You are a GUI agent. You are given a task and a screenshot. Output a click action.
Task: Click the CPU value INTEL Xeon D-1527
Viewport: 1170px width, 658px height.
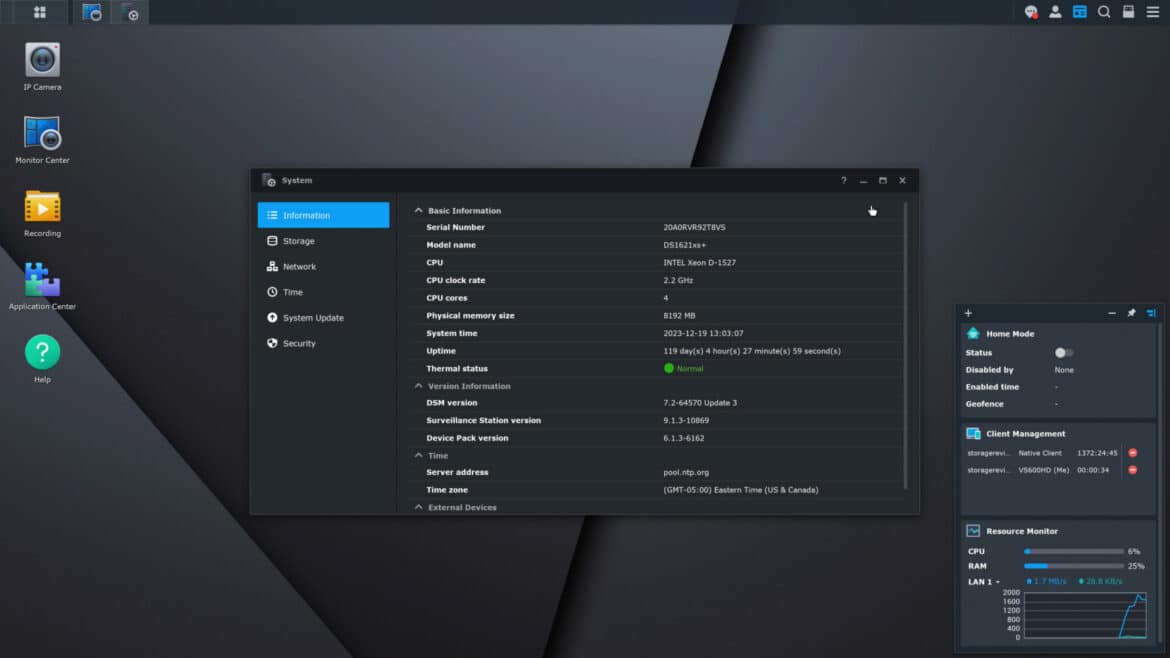click(x=699, y=263)
